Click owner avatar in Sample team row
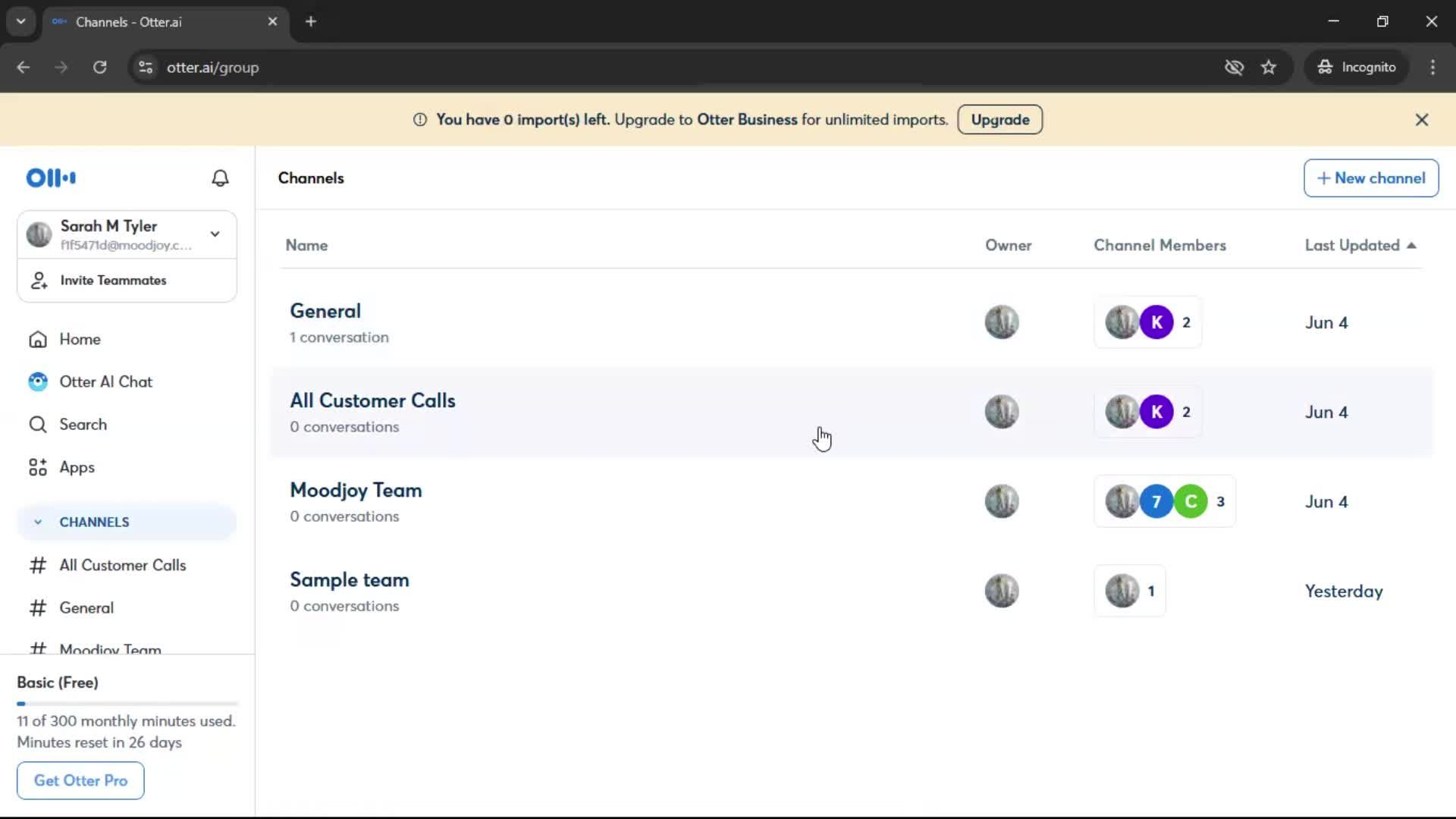 1002,591
